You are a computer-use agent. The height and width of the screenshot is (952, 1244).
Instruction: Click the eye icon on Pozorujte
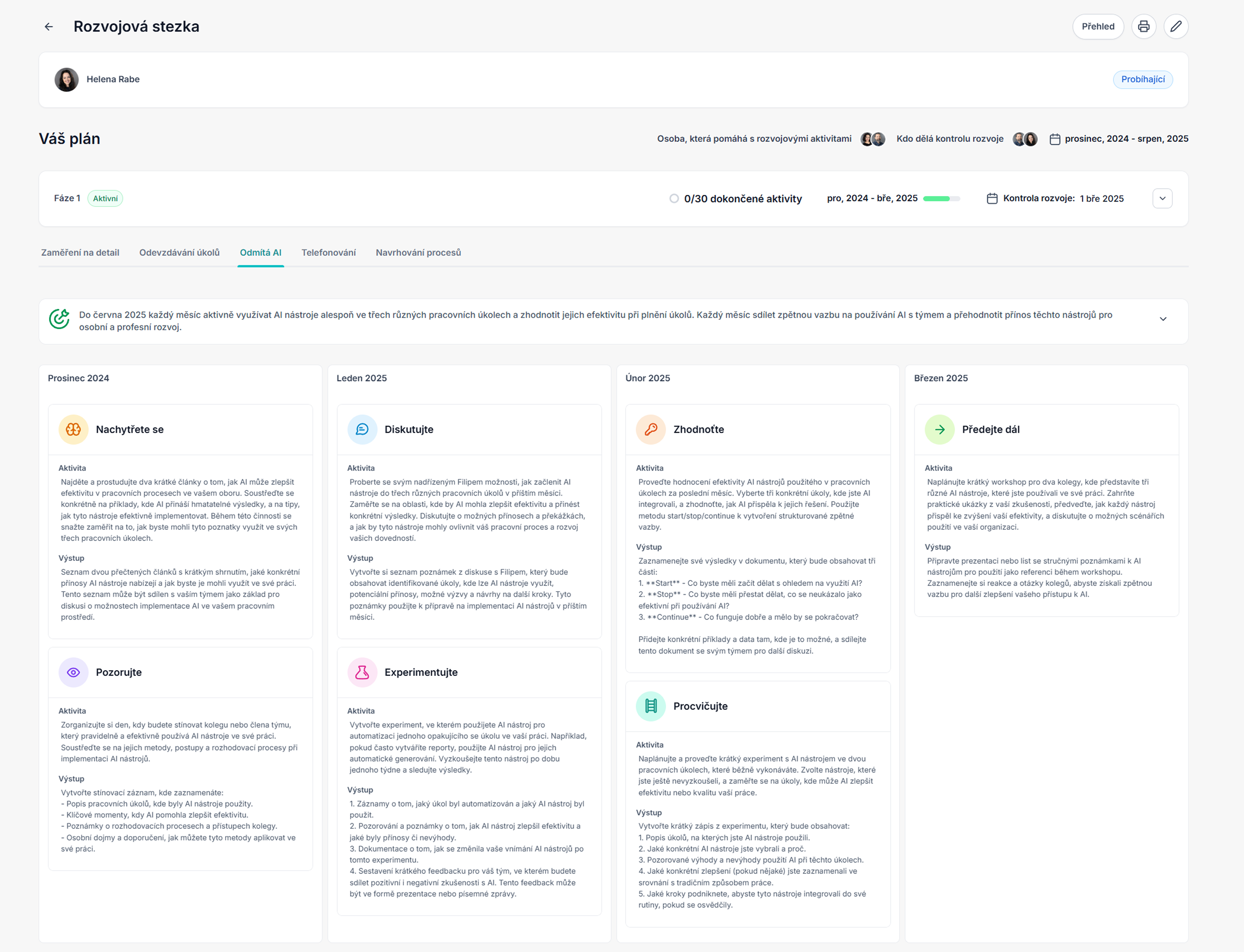coord(74,672)
